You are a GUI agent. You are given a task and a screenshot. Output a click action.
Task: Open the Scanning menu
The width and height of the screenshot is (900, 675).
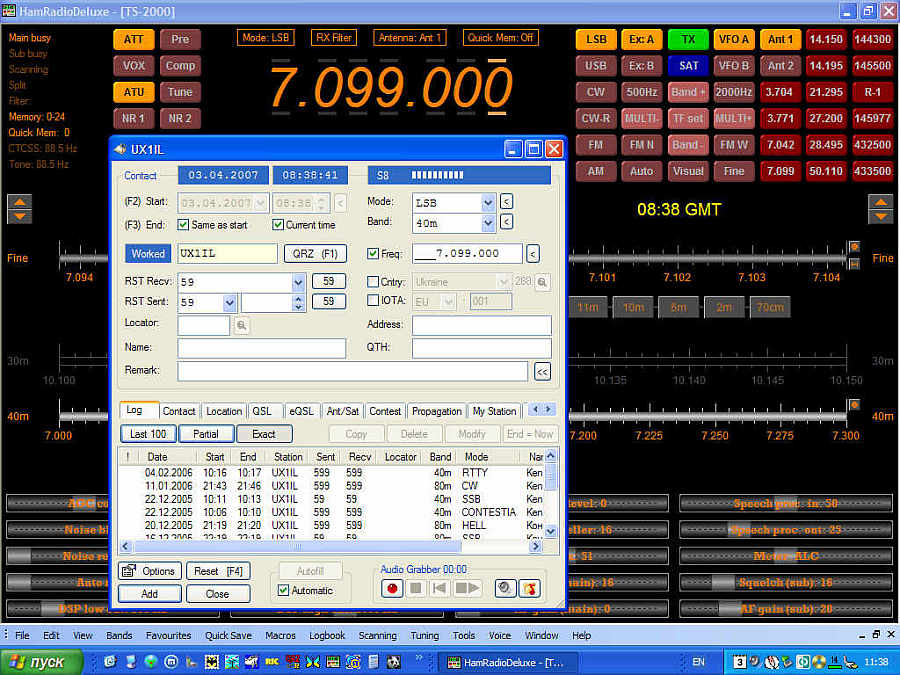pyautogui.click(x=378, y=635)
